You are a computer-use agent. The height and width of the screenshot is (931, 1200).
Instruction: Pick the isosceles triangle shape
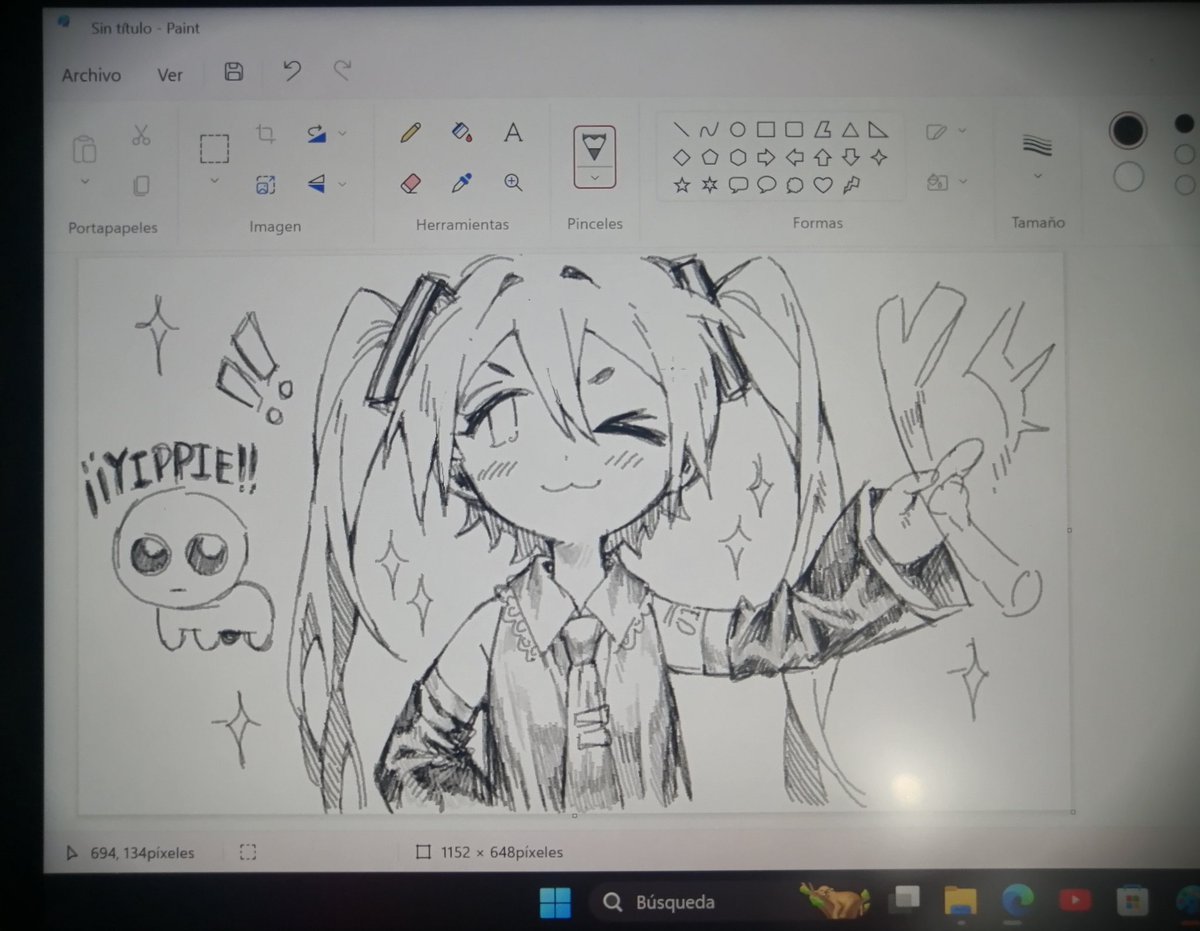(x=850, y=130)
